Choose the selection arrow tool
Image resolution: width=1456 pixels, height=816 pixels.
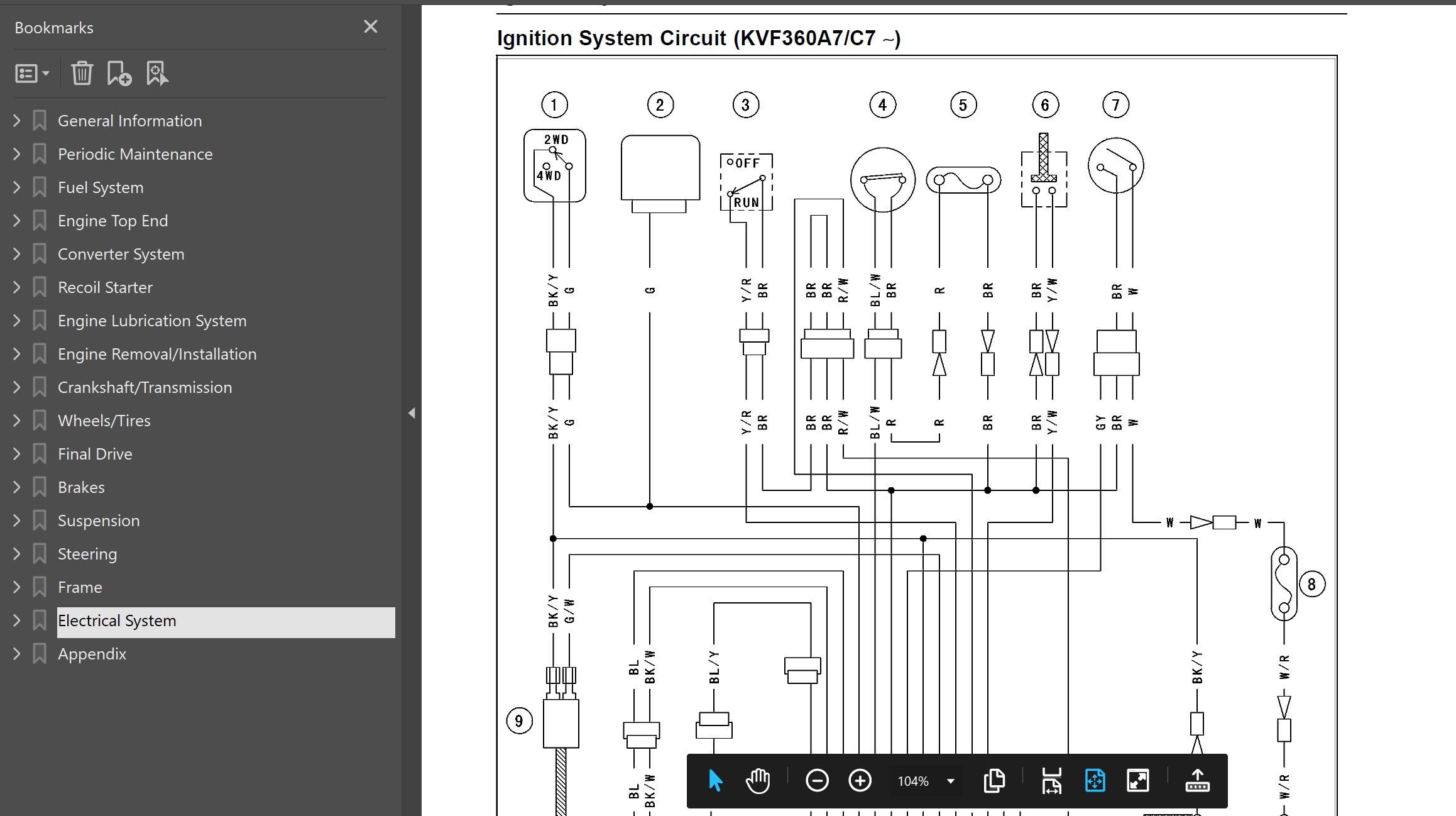pos(715,781)
